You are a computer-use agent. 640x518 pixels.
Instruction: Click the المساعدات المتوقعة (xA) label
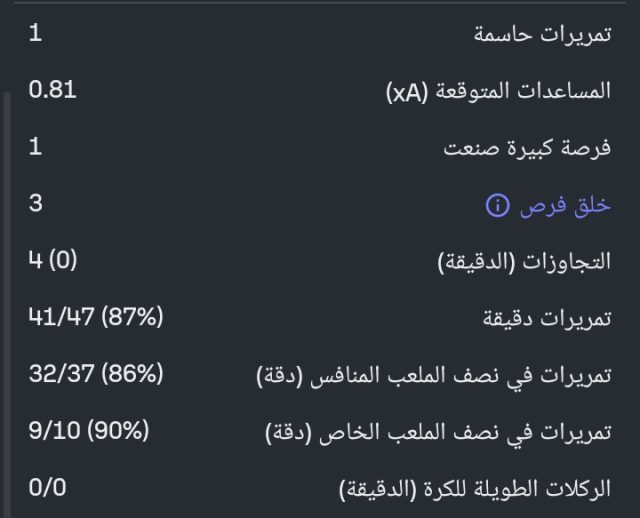pos(498,91)
